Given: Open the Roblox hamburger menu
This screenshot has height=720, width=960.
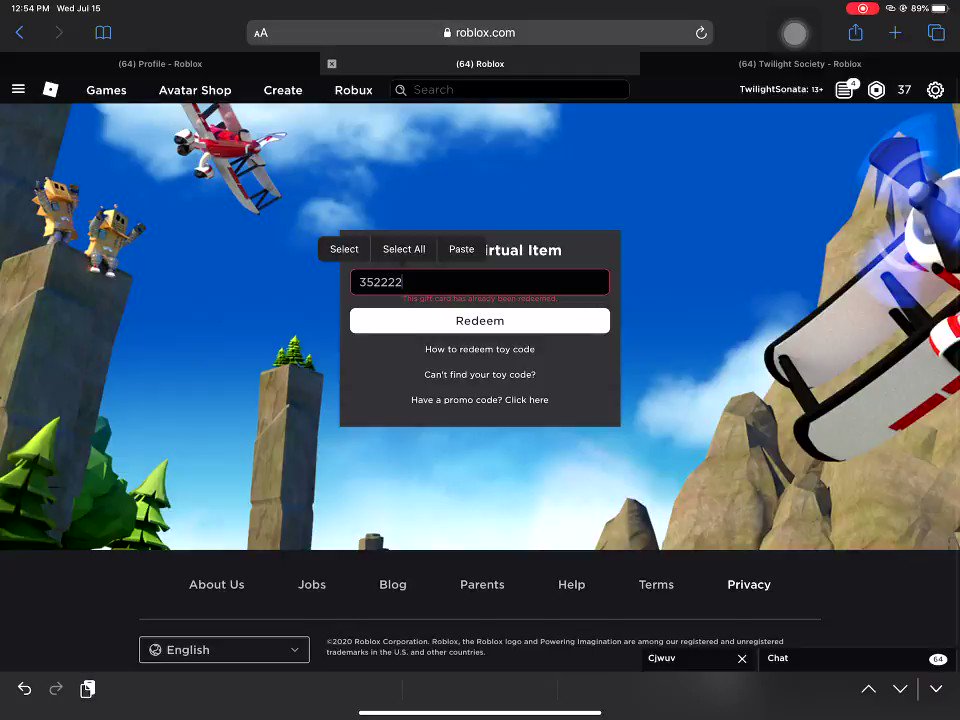Looking at the screenshot, I should pos(18,89).
